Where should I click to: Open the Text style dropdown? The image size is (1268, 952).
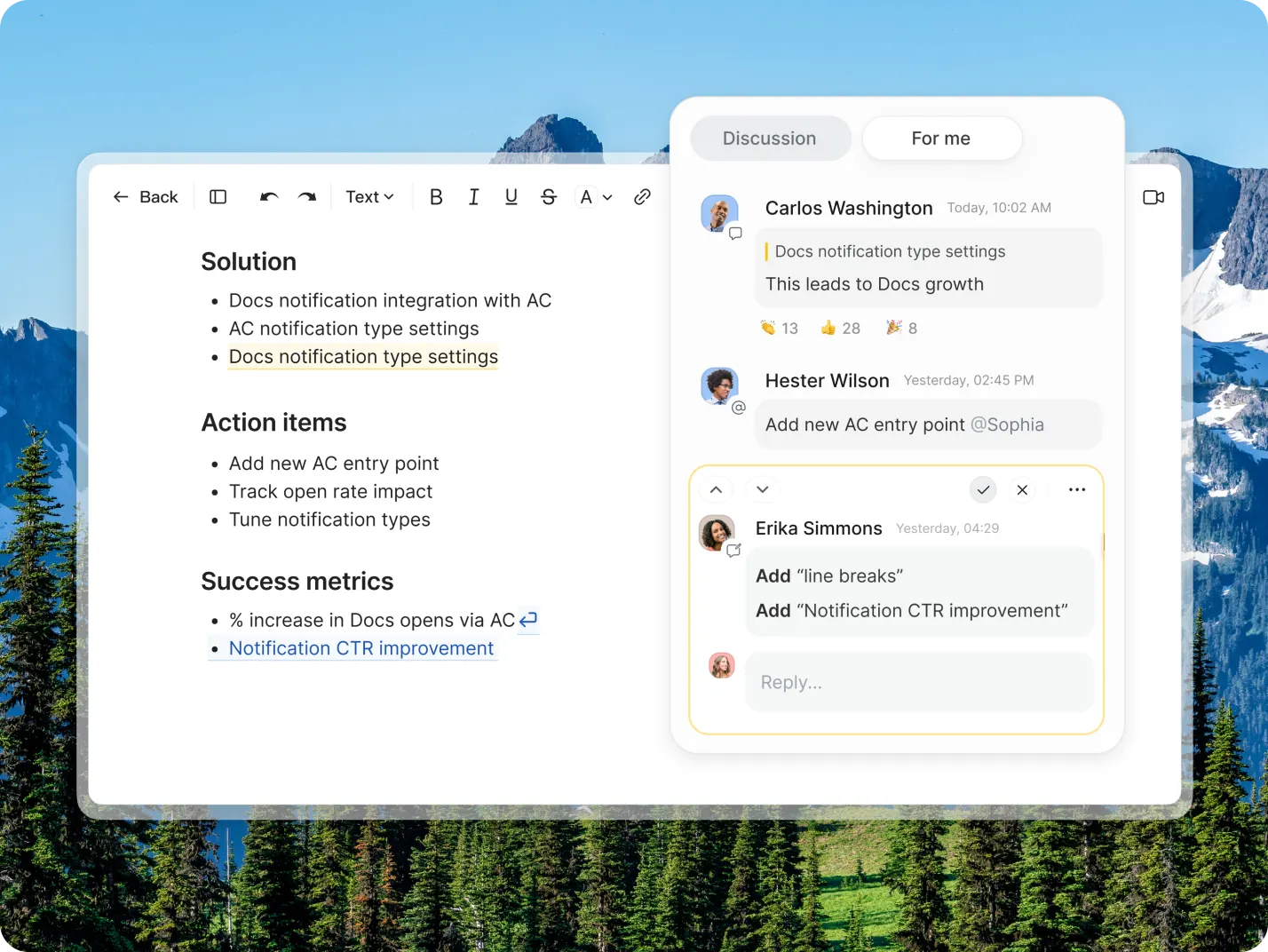[x=369, y=197]
